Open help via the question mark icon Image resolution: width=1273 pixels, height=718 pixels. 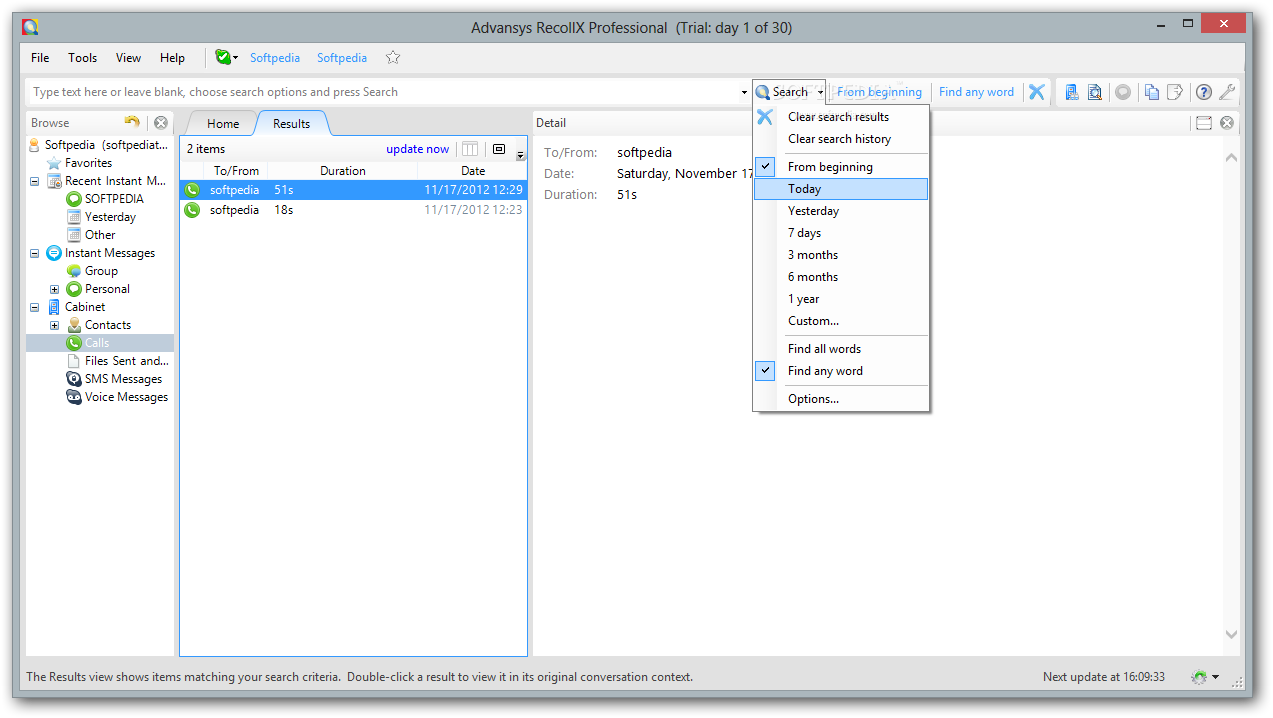(x=1204, y=92)
